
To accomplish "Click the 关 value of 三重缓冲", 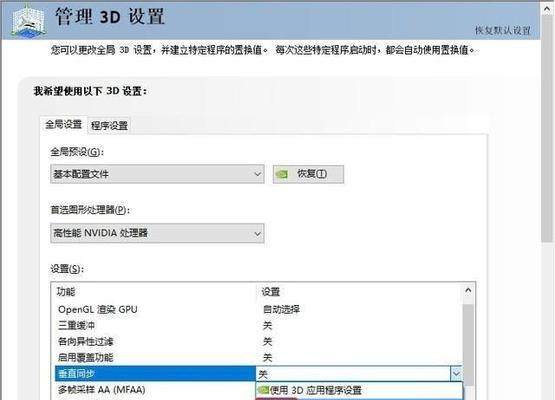I will click(267, 325).
